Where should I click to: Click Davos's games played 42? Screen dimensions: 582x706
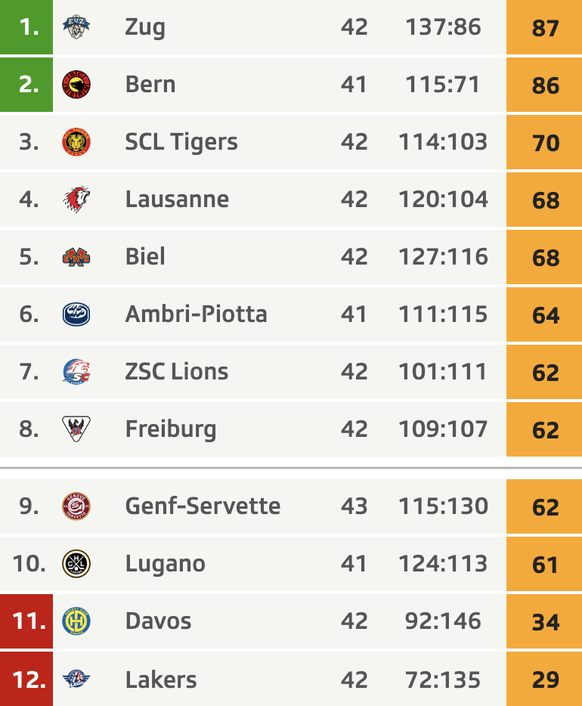point(354,621)
